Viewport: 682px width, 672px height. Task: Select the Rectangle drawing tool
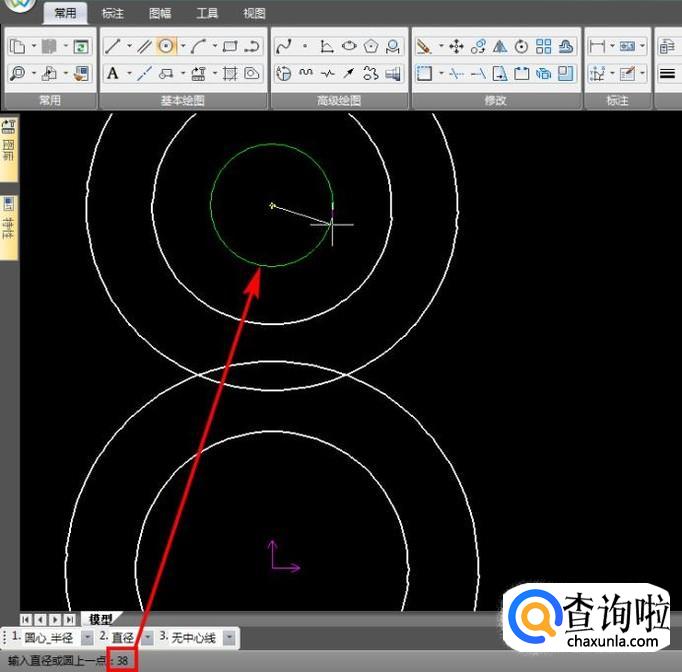coord(229,46)
